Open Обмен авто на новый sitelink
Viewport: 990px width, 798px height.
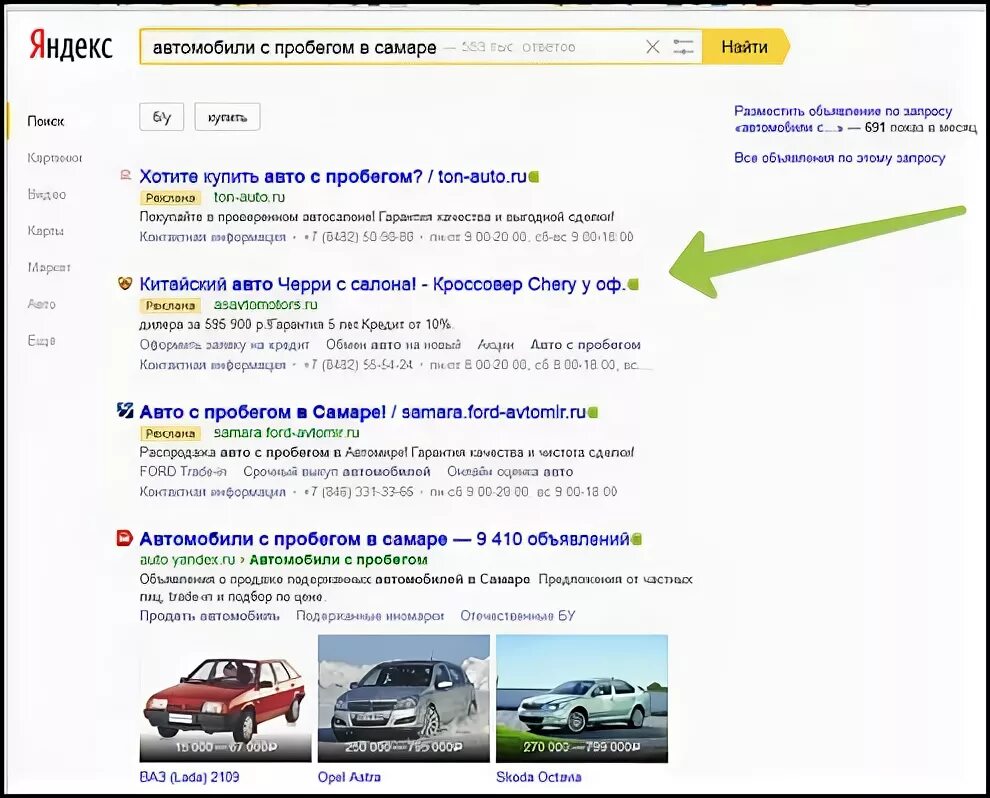click(x=393, y=345)
